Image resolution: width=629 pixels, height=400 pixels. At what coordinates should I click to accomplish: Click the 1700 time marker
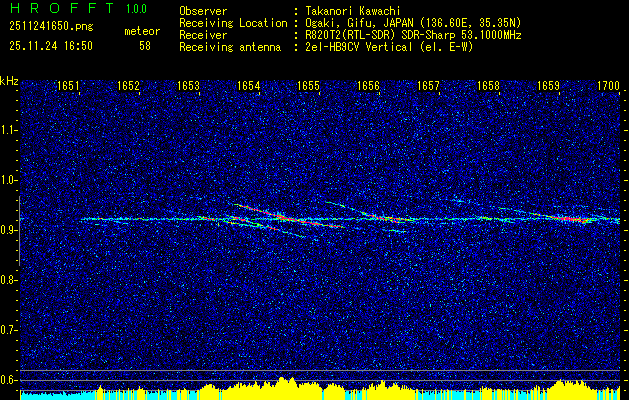click(x=608, y=86)
